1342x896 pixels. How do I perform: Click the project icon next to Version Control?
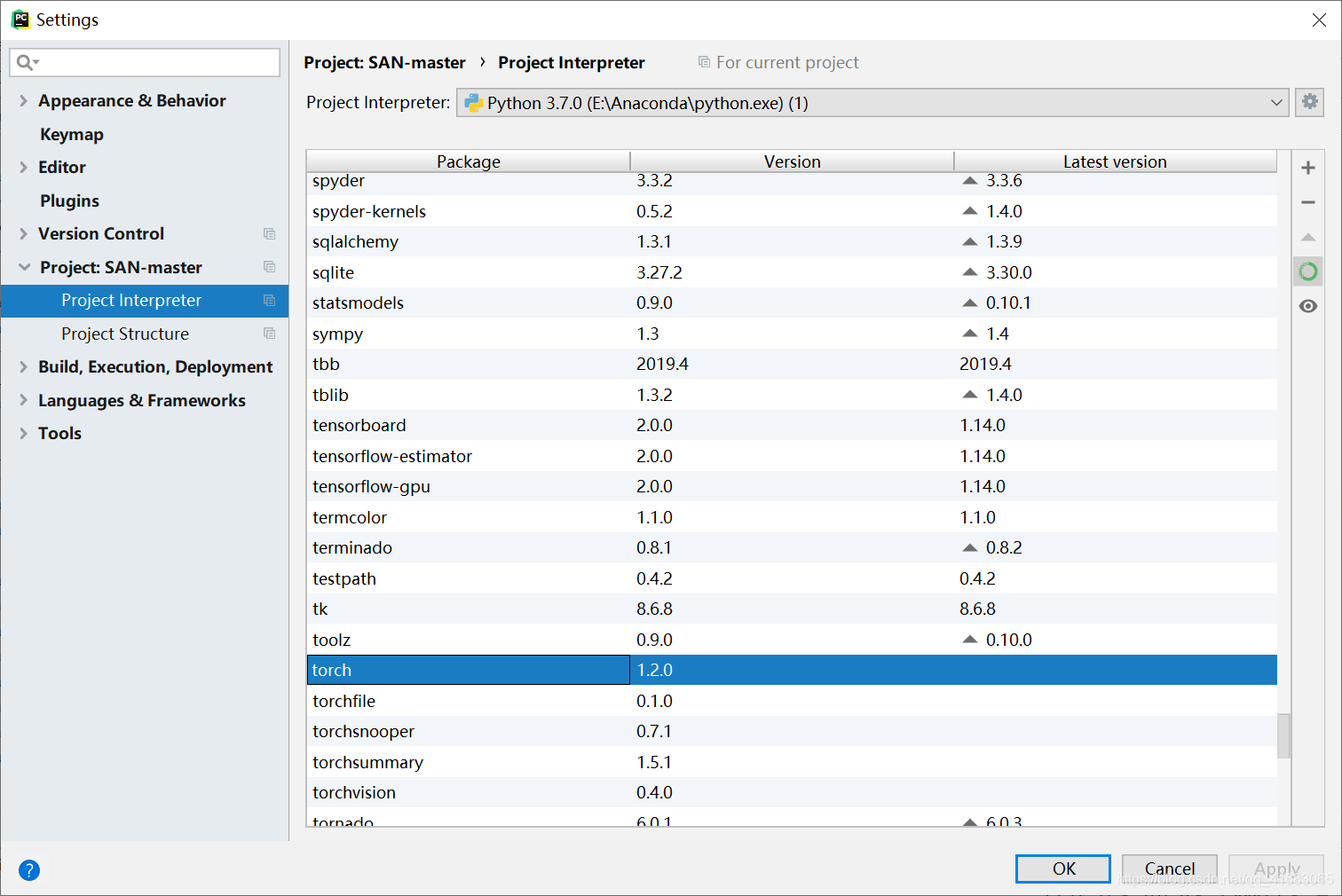click(269, 234)
